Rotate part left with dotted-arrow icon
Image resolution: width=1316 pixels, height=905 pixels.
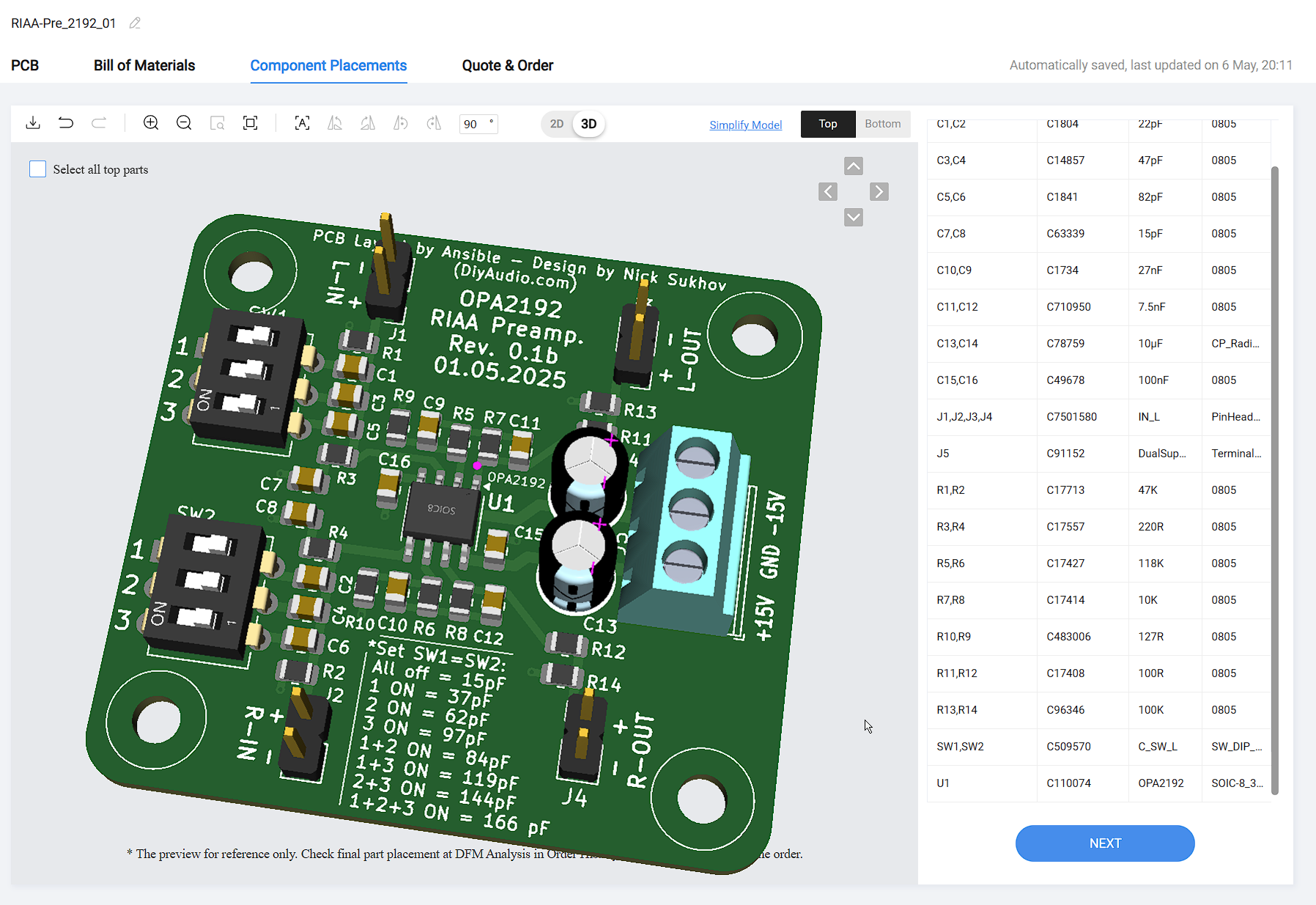tap(401, 123)
